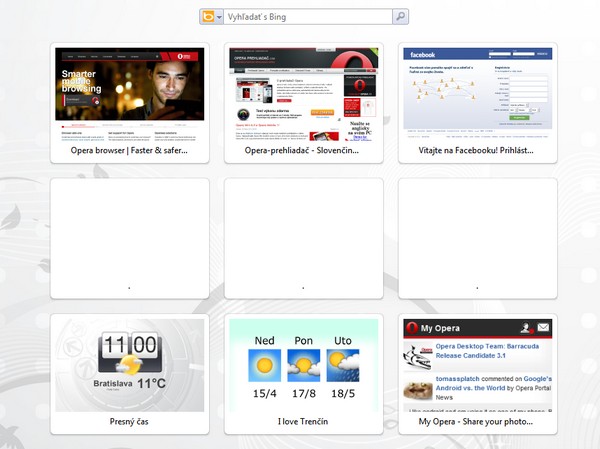Image resolution: width=600 pixels, height=449 pixels.
Task: Select the center empty Speed Dial tile
Action: click(304, 238)
